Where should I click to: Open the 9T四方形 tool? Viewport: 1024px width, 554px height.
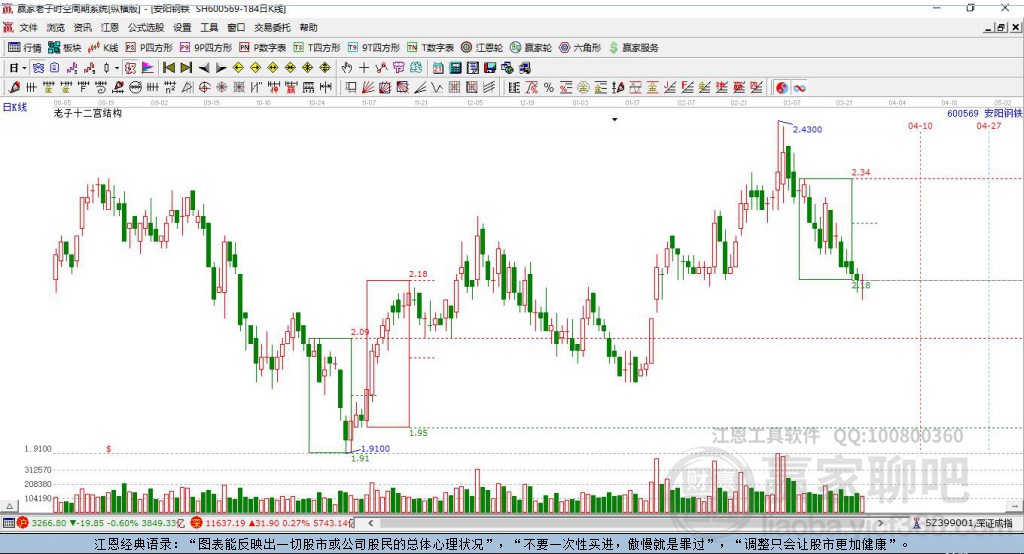(x=374, y=48)
